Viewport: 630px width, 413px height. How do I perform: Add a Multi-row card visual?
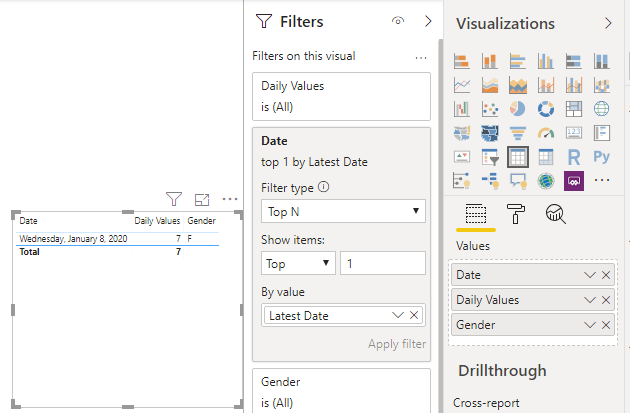pos(601,133)
